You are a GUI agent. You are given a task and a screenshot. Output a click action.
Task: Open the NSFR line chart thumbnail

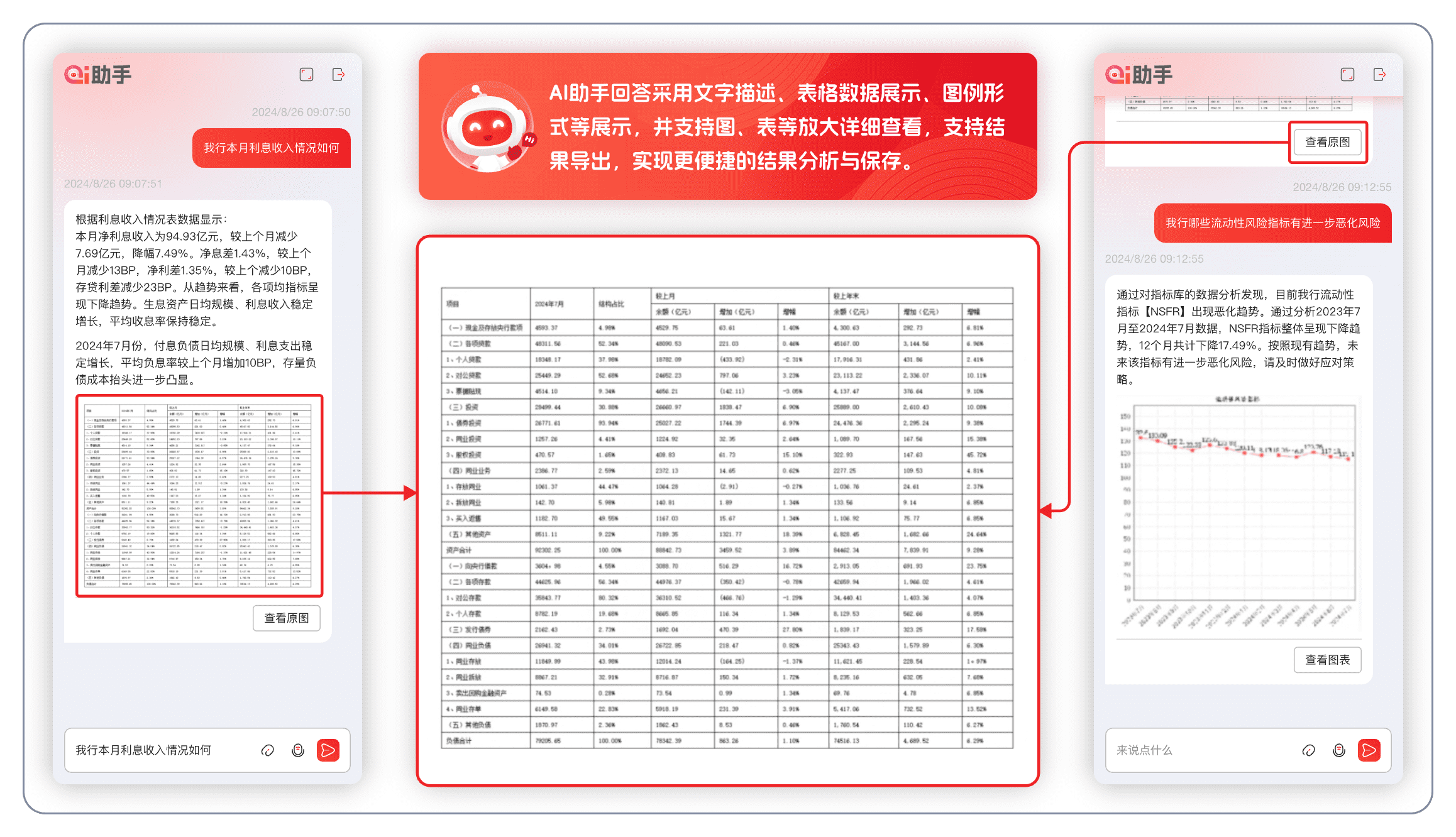(x=1238, y=512)
